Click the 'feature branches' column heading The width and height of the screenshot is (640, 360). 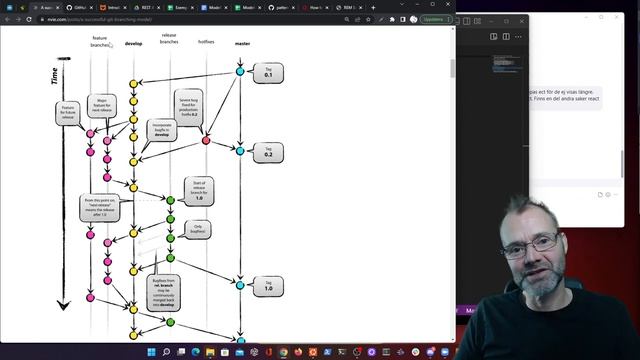click(100, 41)
